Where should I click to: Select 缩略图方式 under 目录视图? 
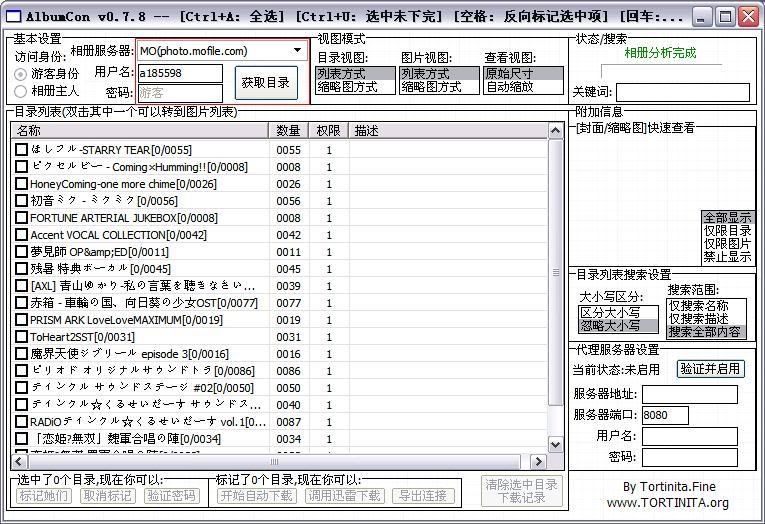click(x=355, y=87)
